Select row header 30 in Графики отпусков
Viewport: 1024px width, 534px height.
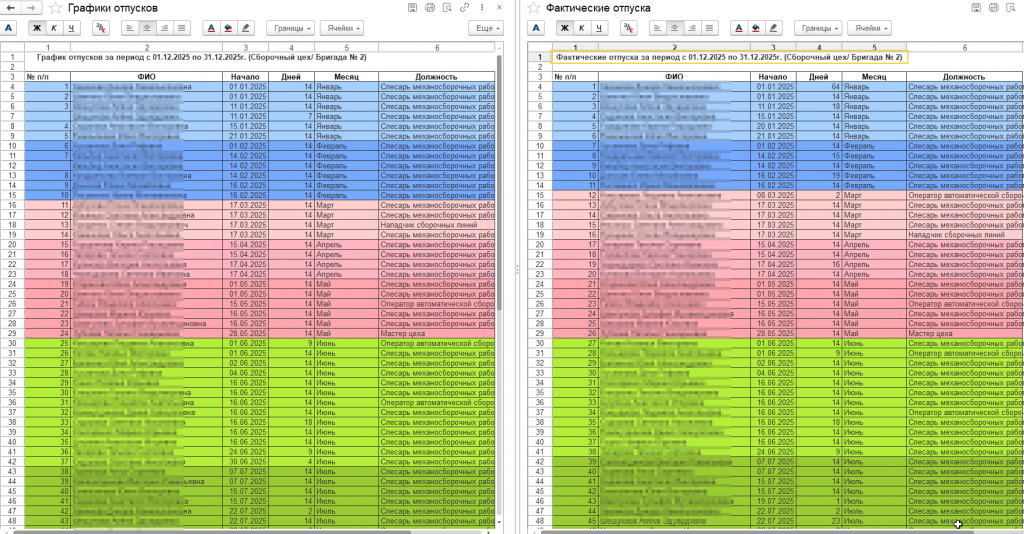click(x=12, y=343)
